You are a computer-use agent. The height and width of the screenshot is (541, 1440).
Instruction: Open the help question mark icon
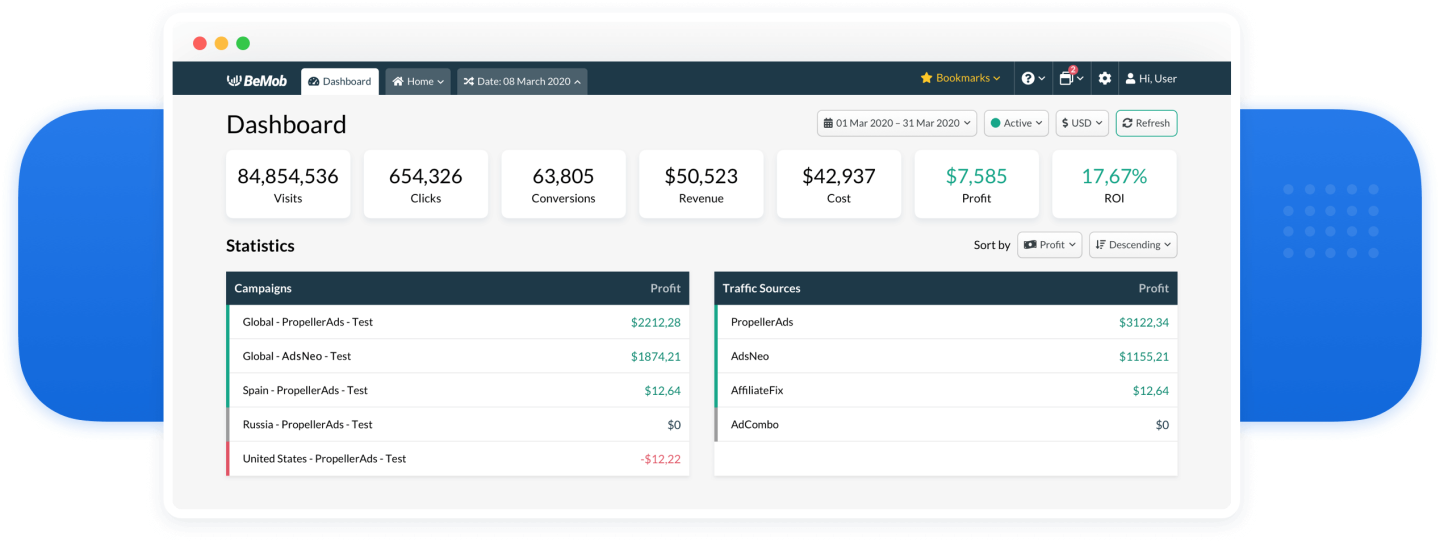coord(1028,79)
